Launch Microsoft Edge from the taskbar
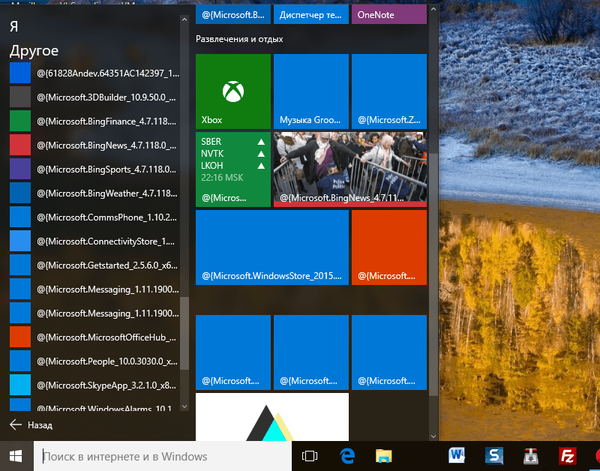 pos(347,456)
